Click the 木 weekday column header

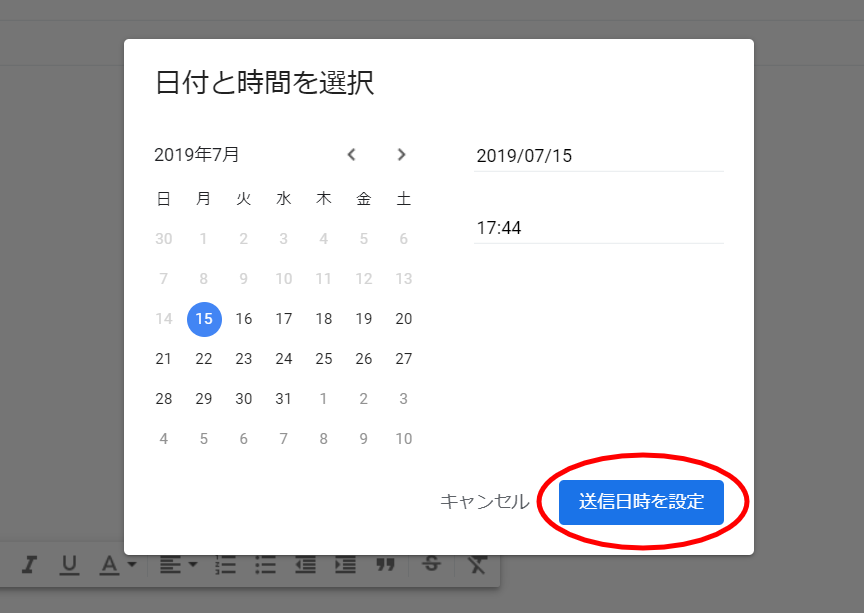click(x=324, y=198)
